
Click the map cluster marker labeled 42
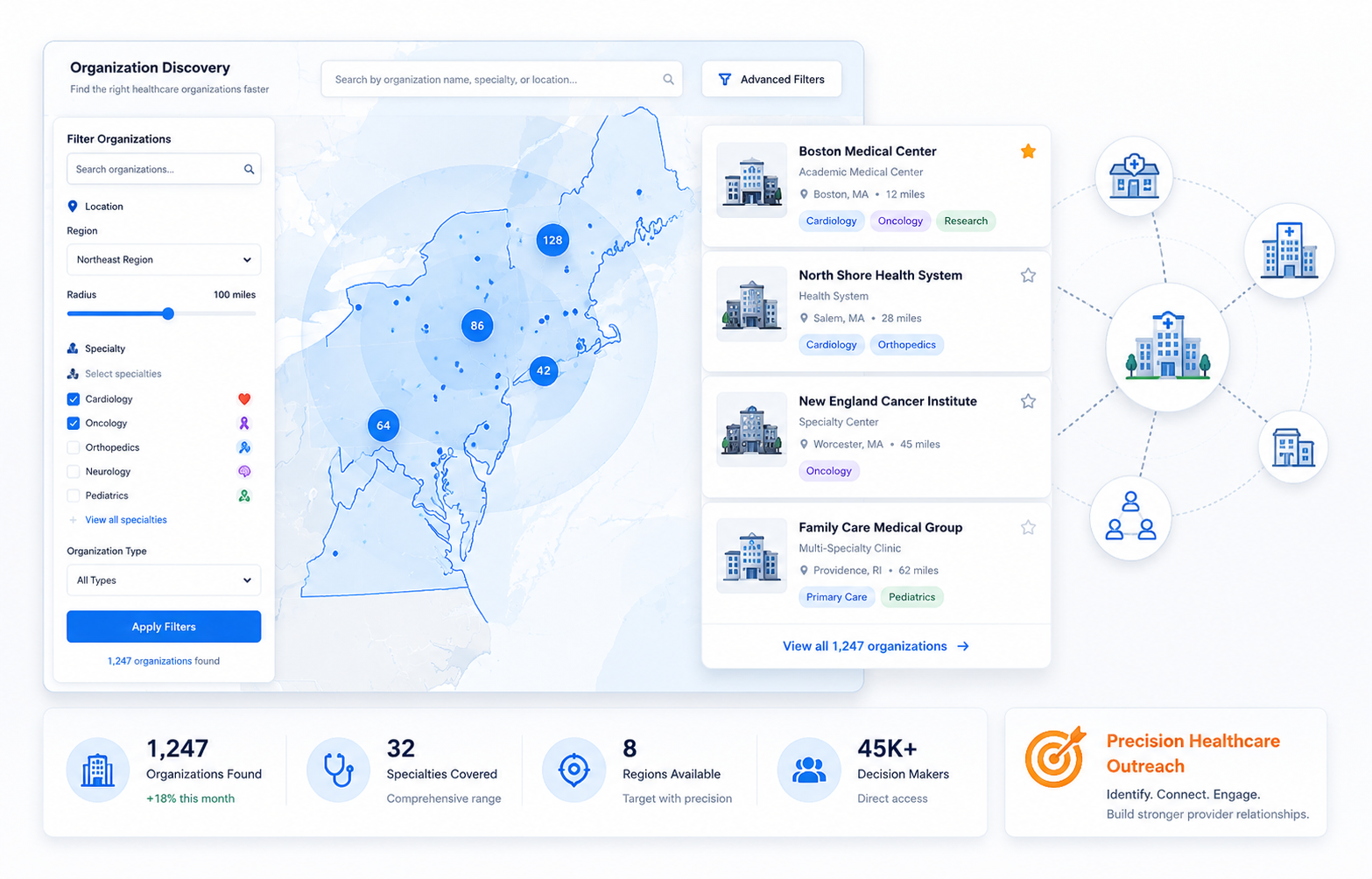tap(544, 371)
